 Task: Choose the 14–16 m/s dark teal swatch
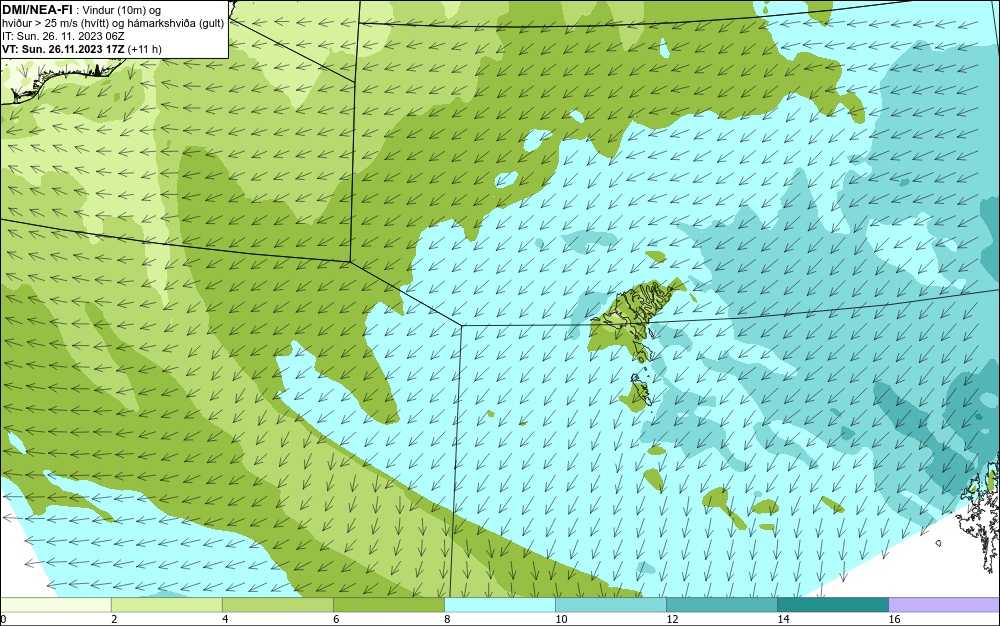(x=832, y=604)
